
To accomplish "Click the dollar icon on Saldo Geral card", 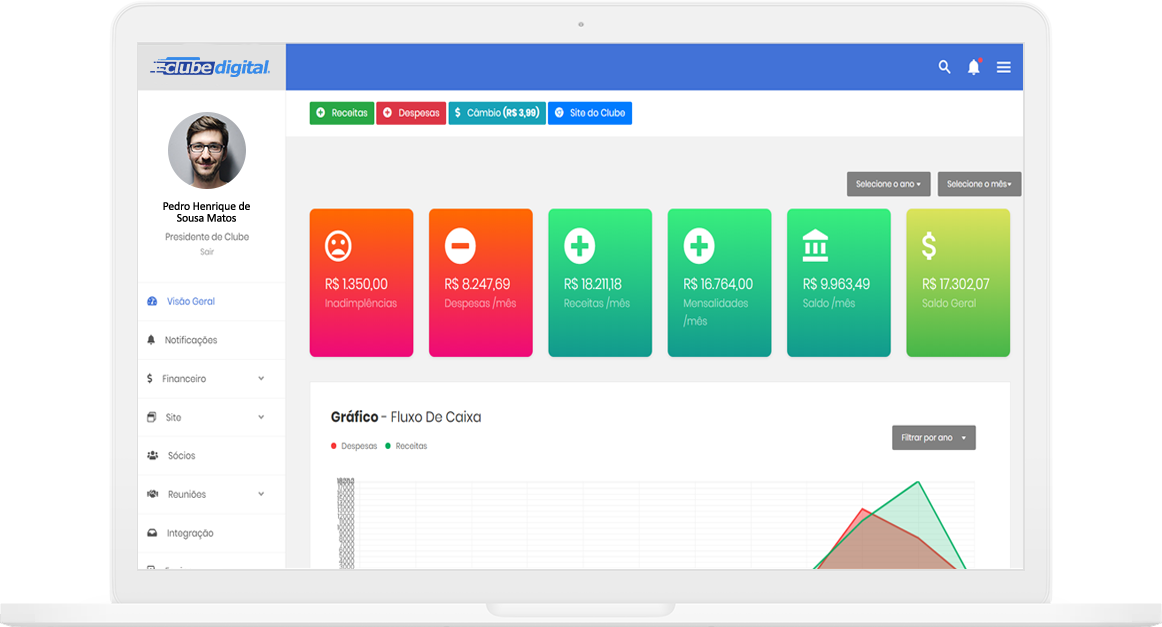I will click(929, 245).
